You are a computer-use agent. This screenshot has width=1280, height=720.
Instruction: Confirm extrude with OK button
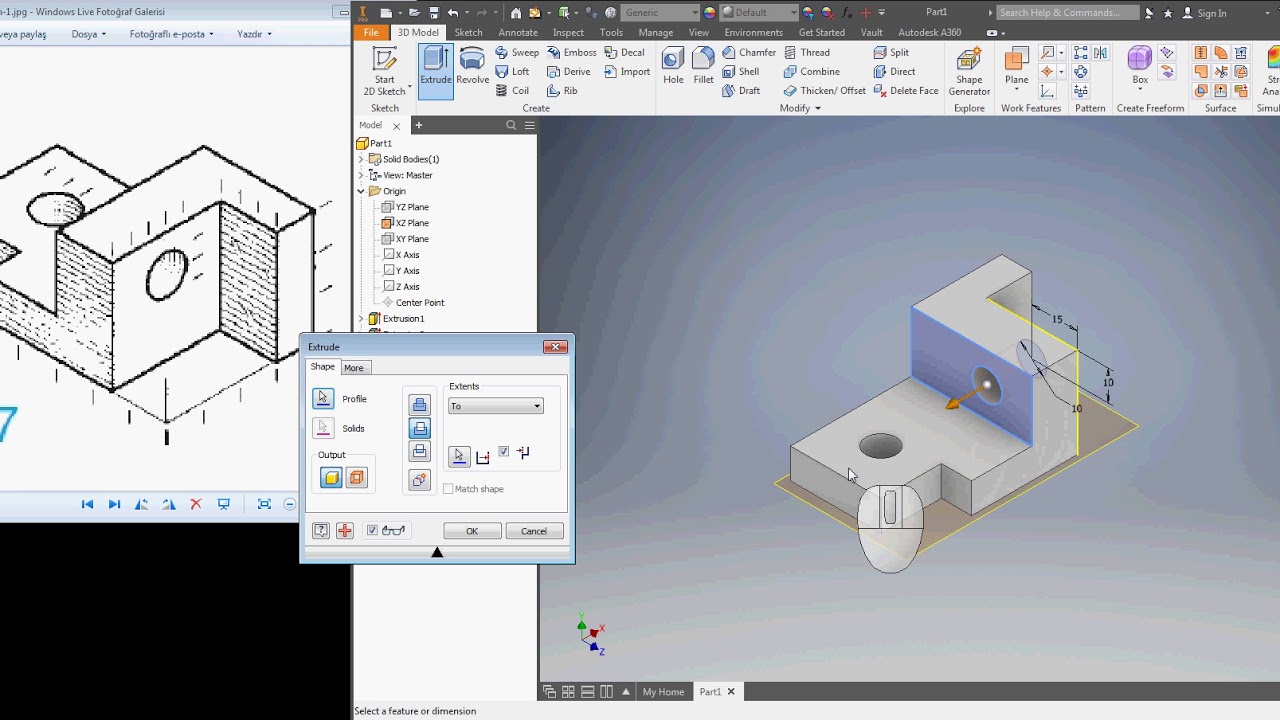click(x=472, y=531)
